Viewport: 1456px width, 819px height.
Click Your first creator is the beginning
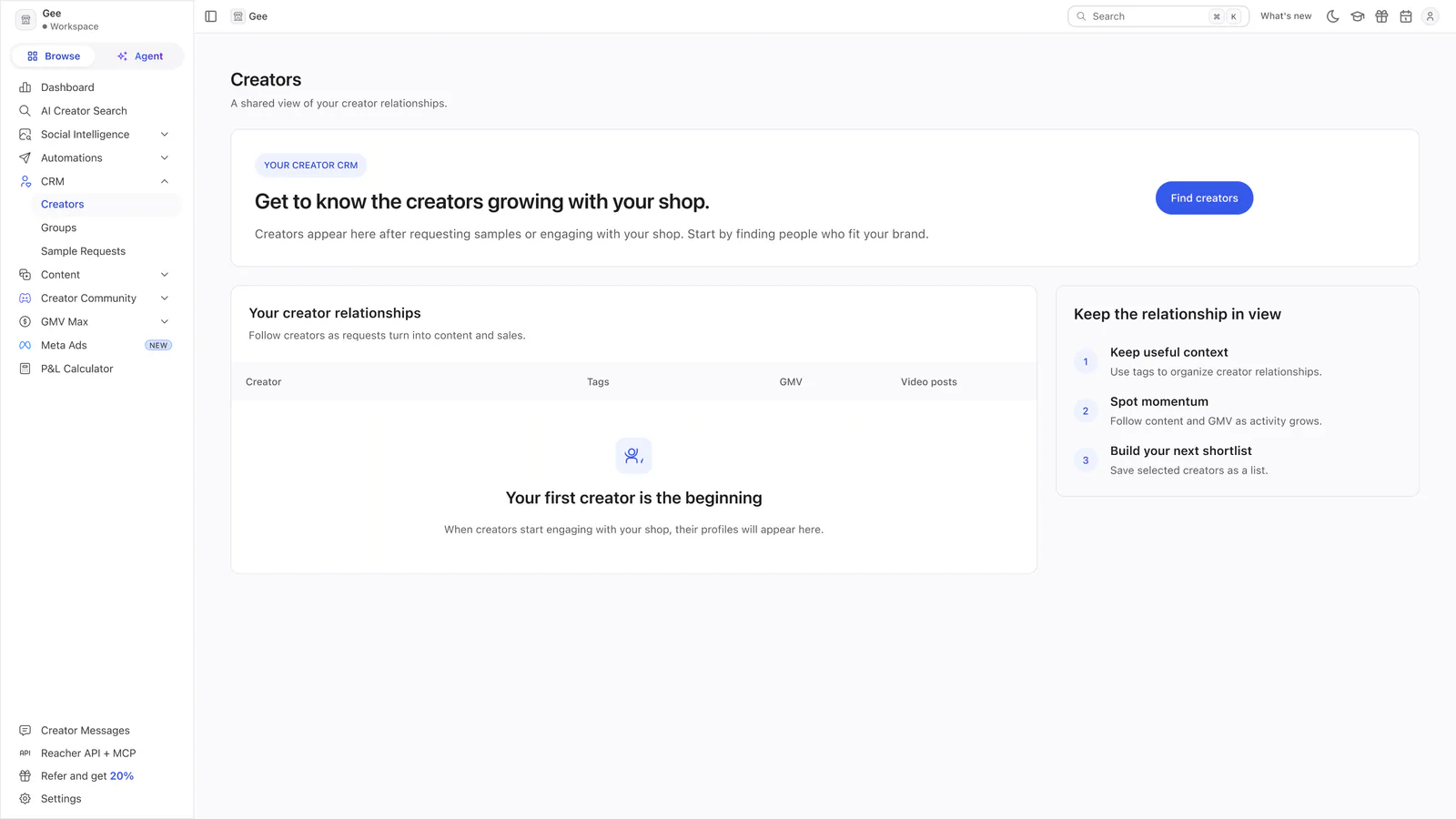(634, 498)
